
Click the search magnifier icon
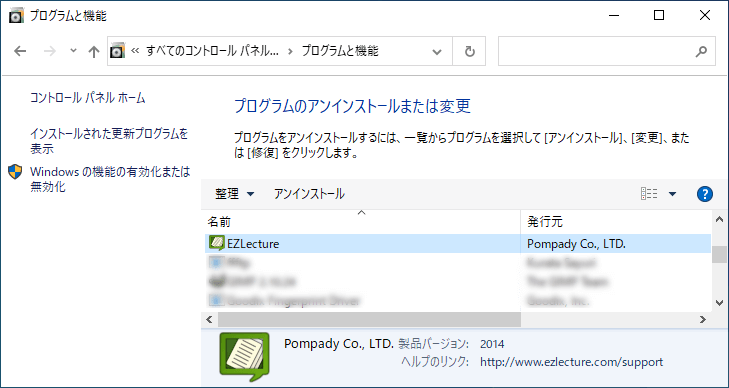[x=701, y=51]
